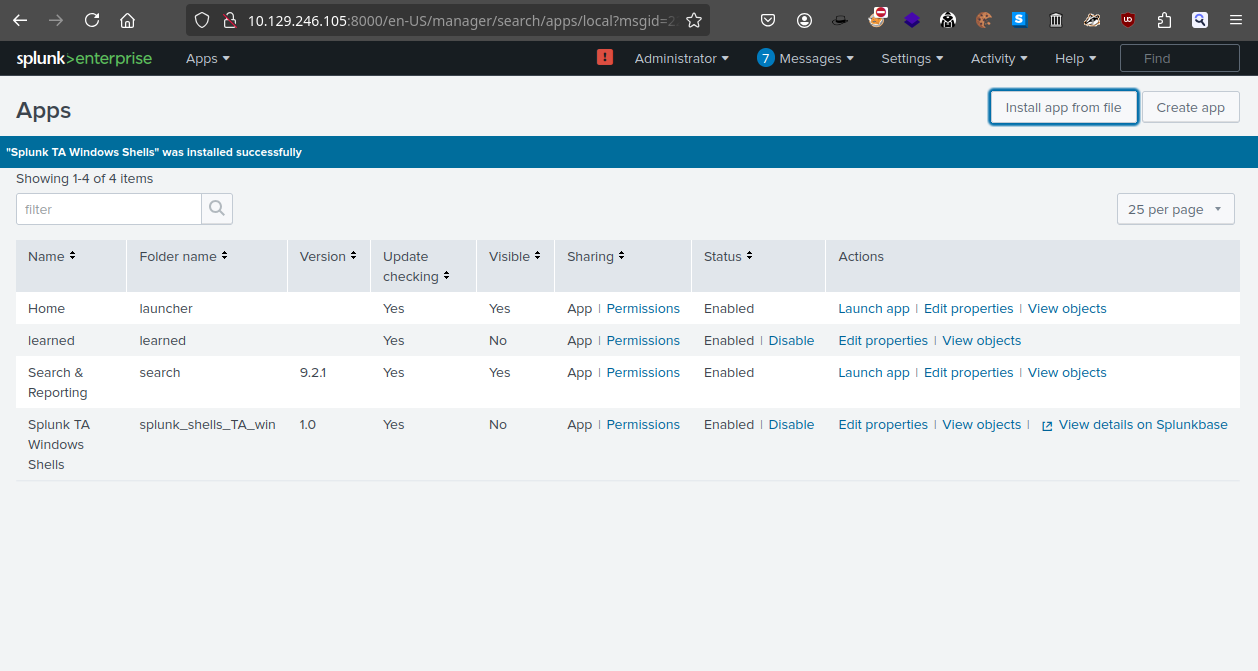
Task: Click into the apps filter text field
Action: pyautogui.click(x=109, y=209)
